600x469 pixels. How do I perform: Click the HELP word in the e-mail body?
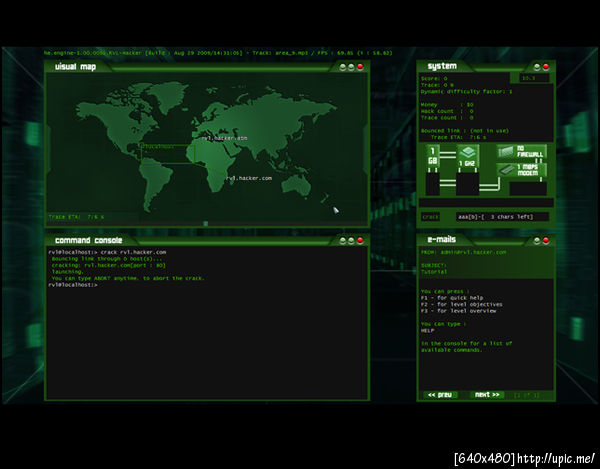(x=427, y=330)
